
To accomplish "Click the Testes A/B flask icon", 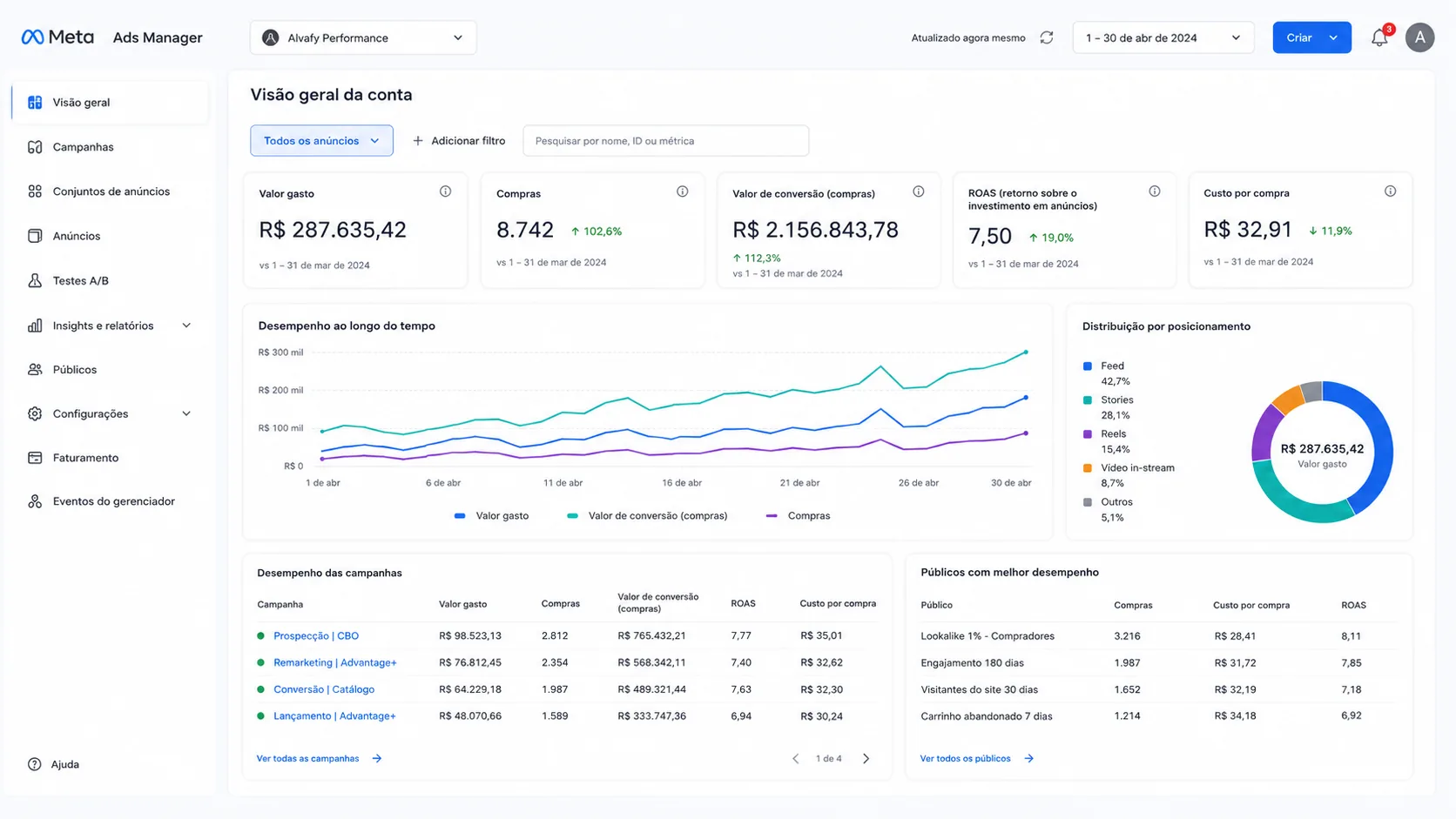I will (x=35, y=280).
